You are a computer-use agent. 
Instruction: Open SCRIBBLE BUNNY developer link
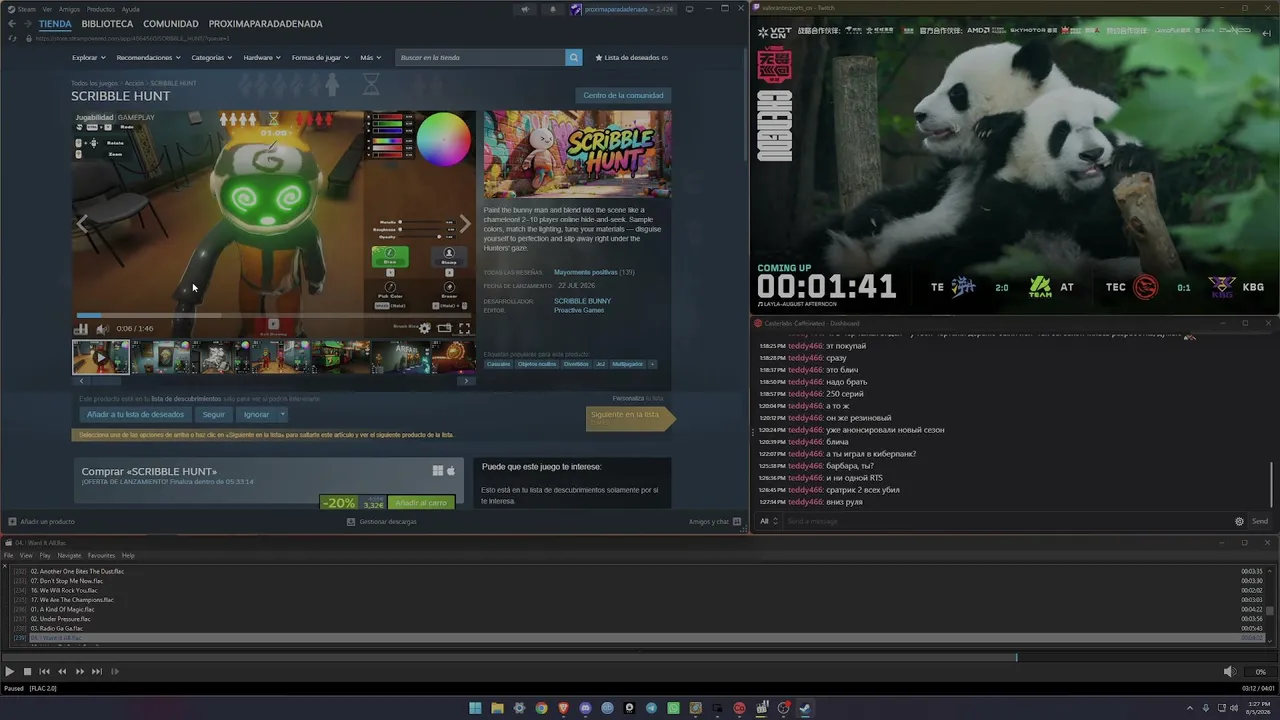pyautogui.click(x=582, y=301)
